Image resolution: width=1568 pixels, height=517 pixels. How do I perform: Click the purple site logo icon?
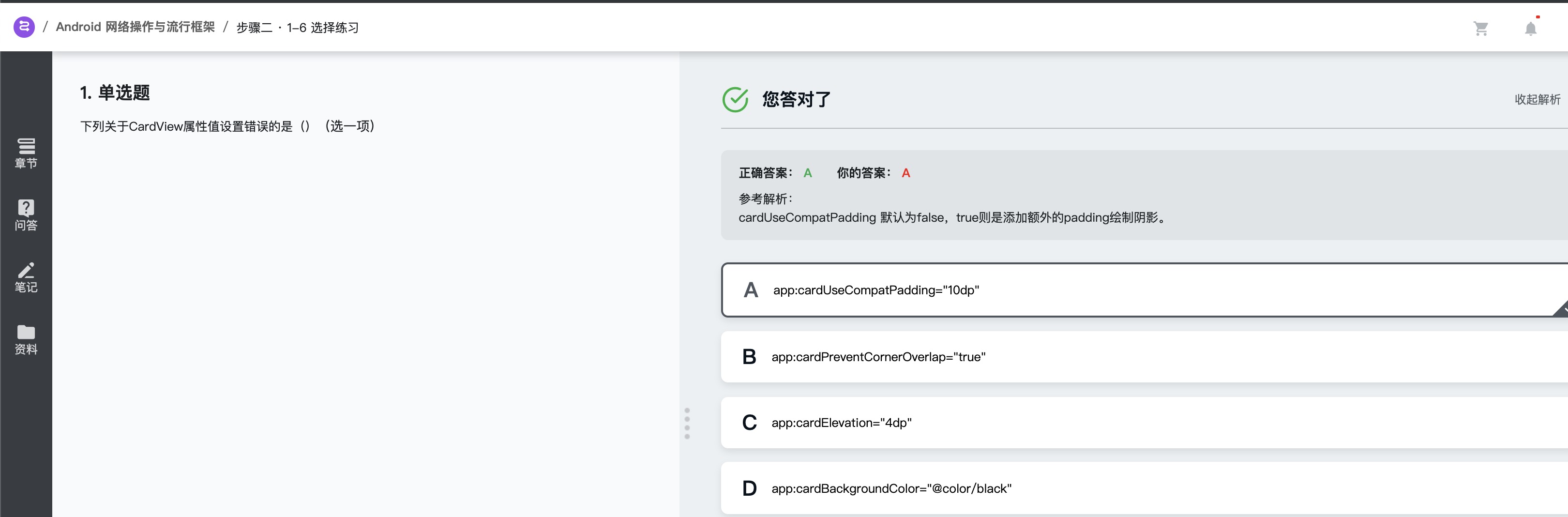24,27
